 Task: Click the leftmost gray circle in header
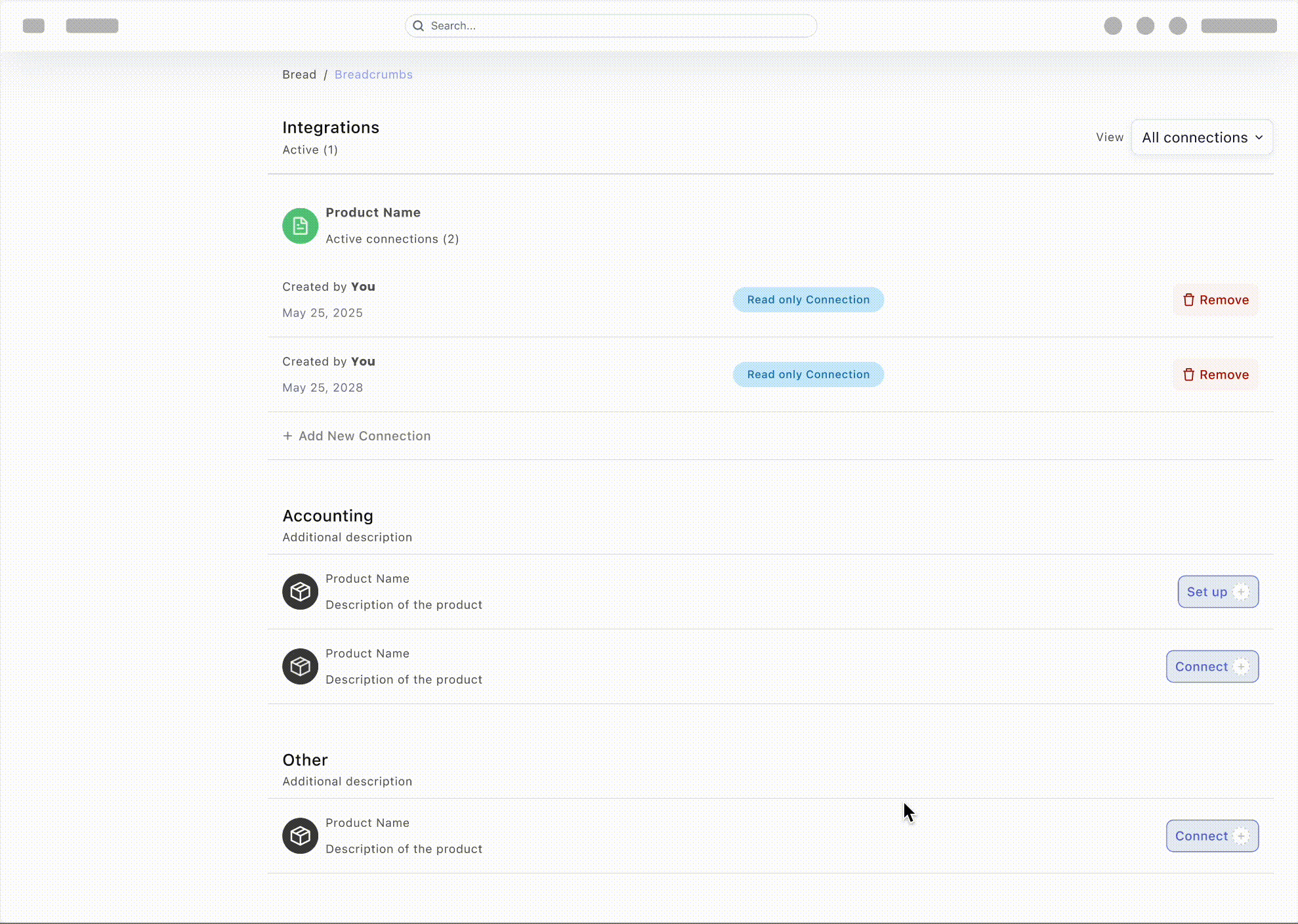1112,26
